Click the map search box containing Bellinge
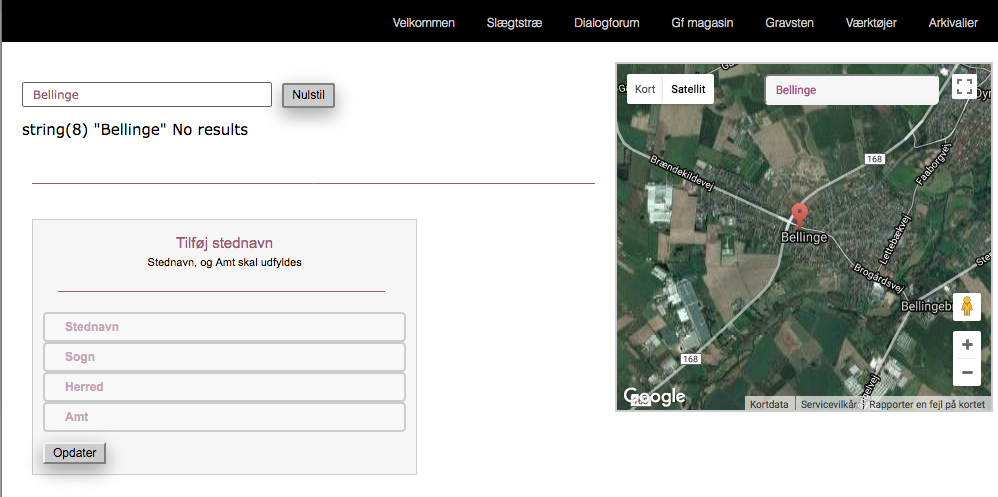The height and width of the screenshot is (497, 998). [851, 90]
